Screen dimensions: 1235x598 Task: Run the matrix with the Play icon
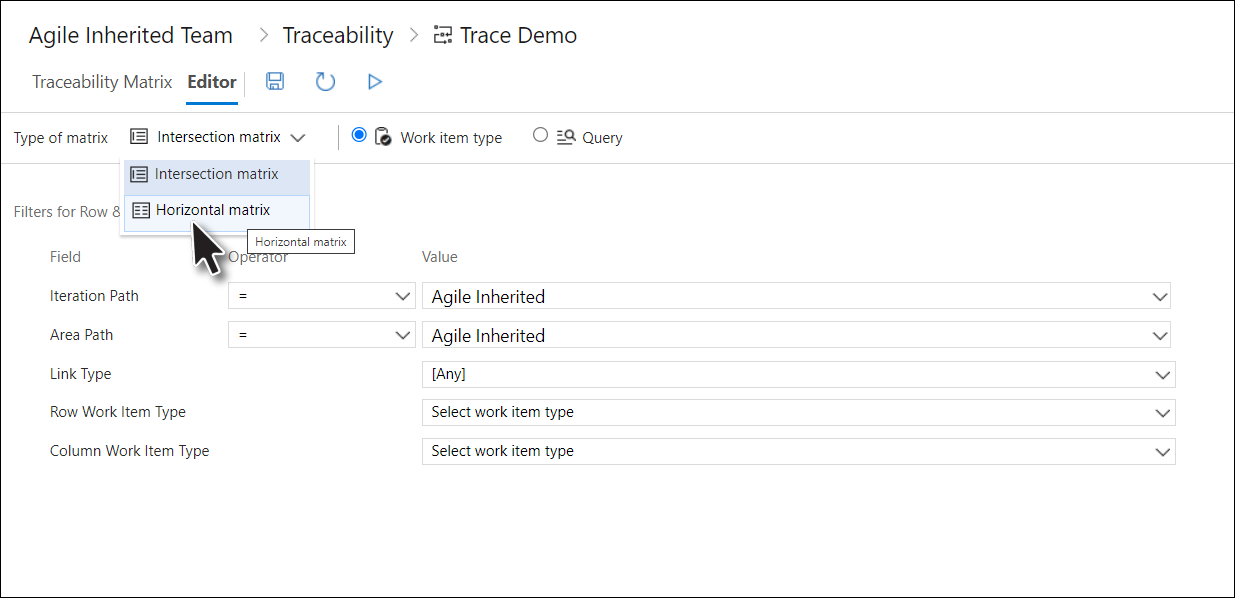click(375, 81)
